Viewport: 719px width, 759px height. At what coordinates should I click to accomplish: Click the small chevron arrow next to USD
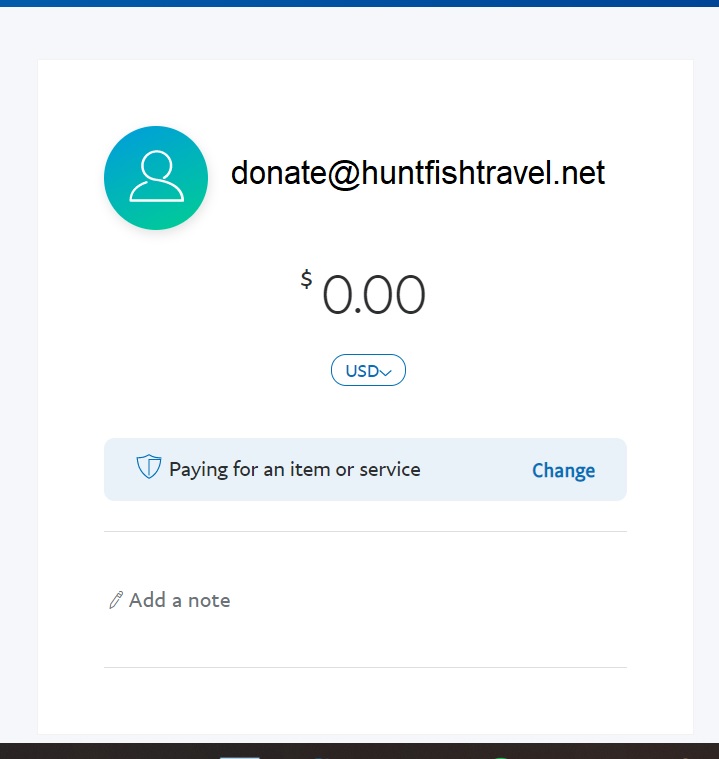387,372
